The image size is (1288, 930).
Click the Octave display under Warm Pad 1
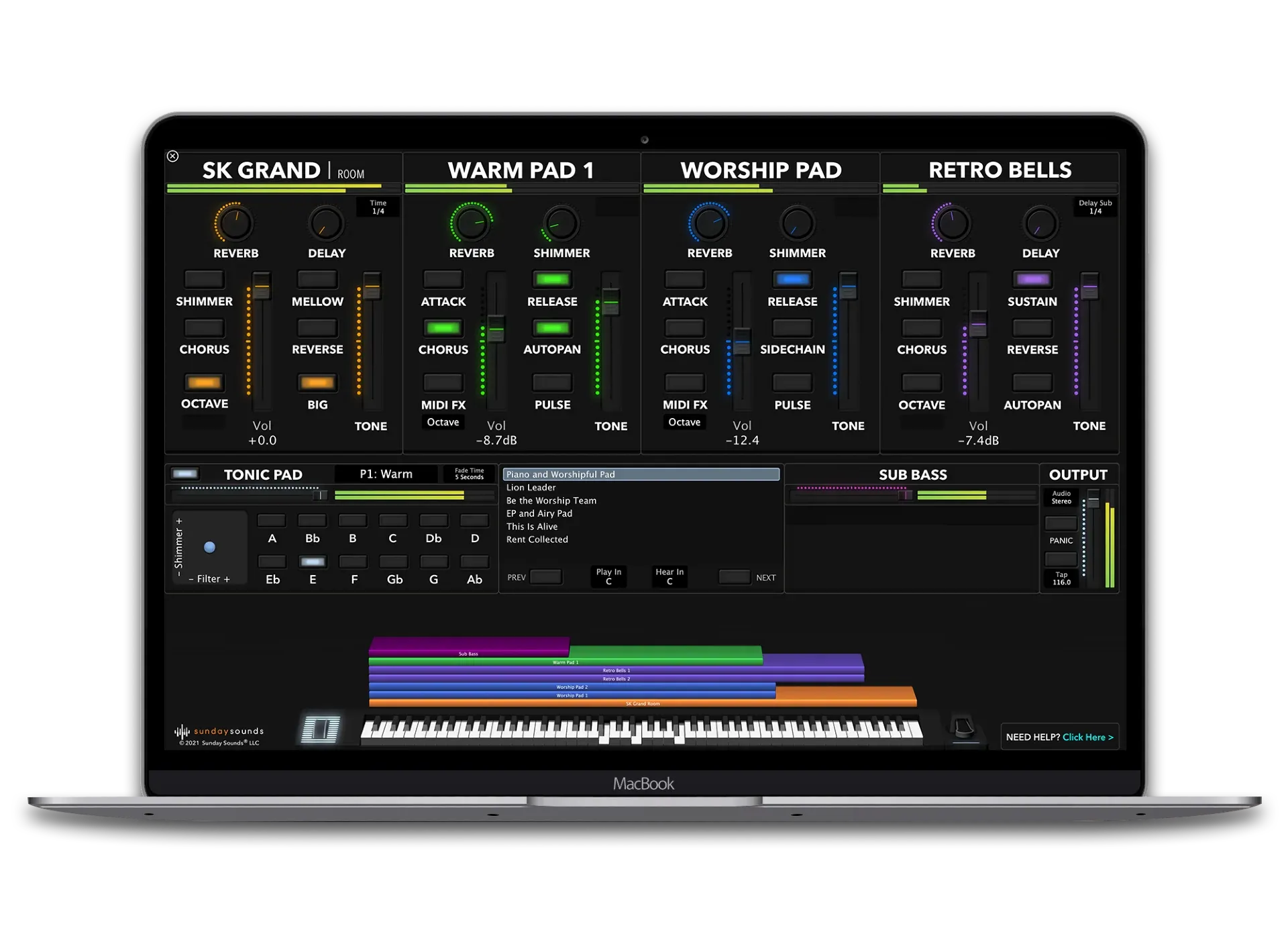pos(443,422)
